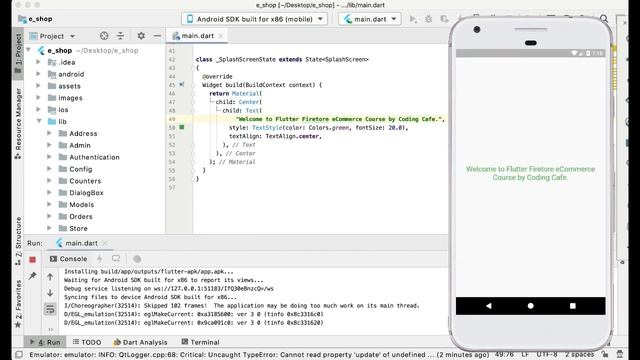The height and width of the screenshot is (360, 640).
Task: Switch to the Console tab
Action: click(69, 259)
